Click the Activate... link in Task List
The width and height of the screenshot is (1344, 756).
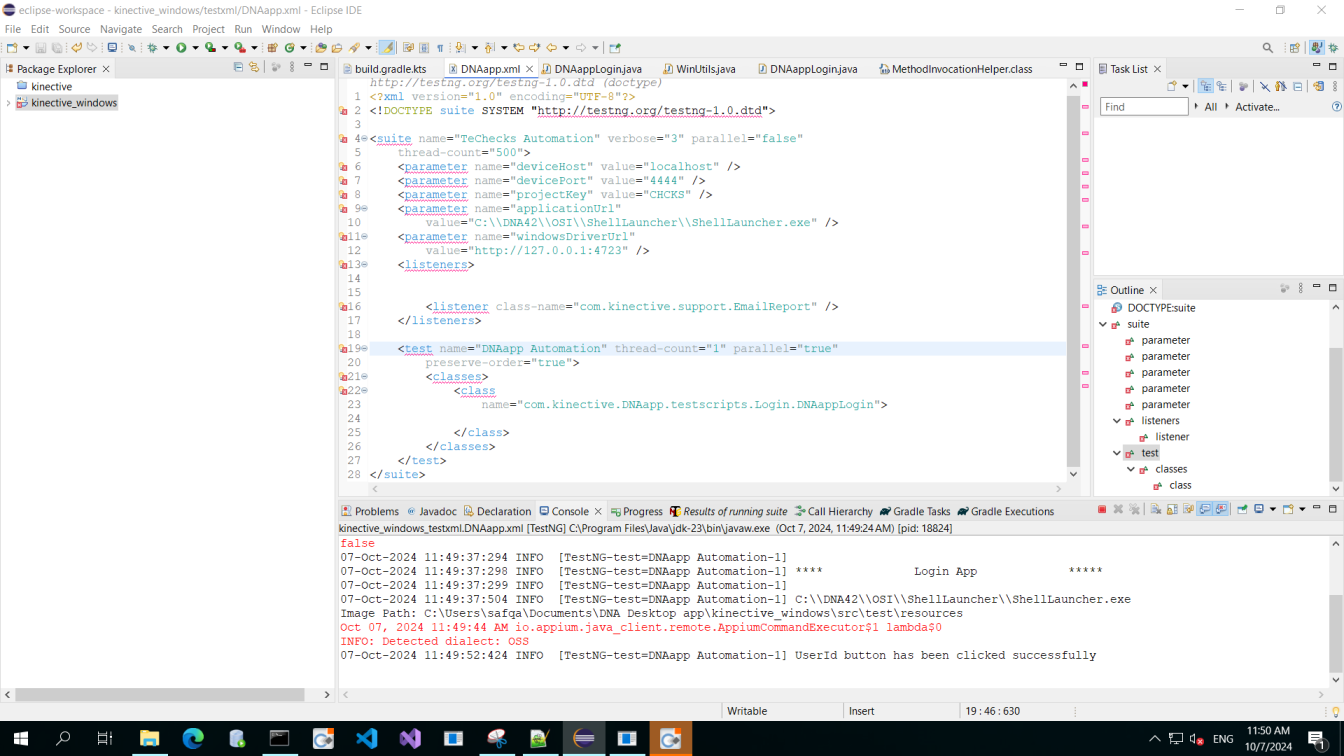coord(1256,107)
